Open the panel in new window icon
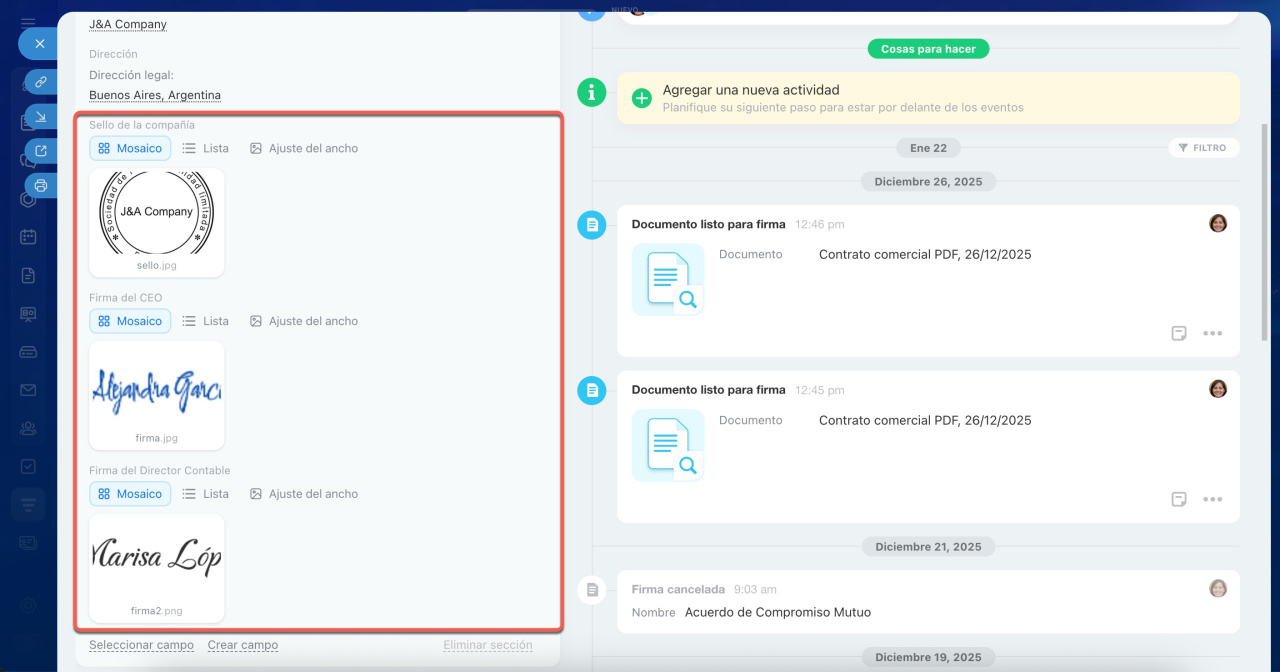 (41, 151)
